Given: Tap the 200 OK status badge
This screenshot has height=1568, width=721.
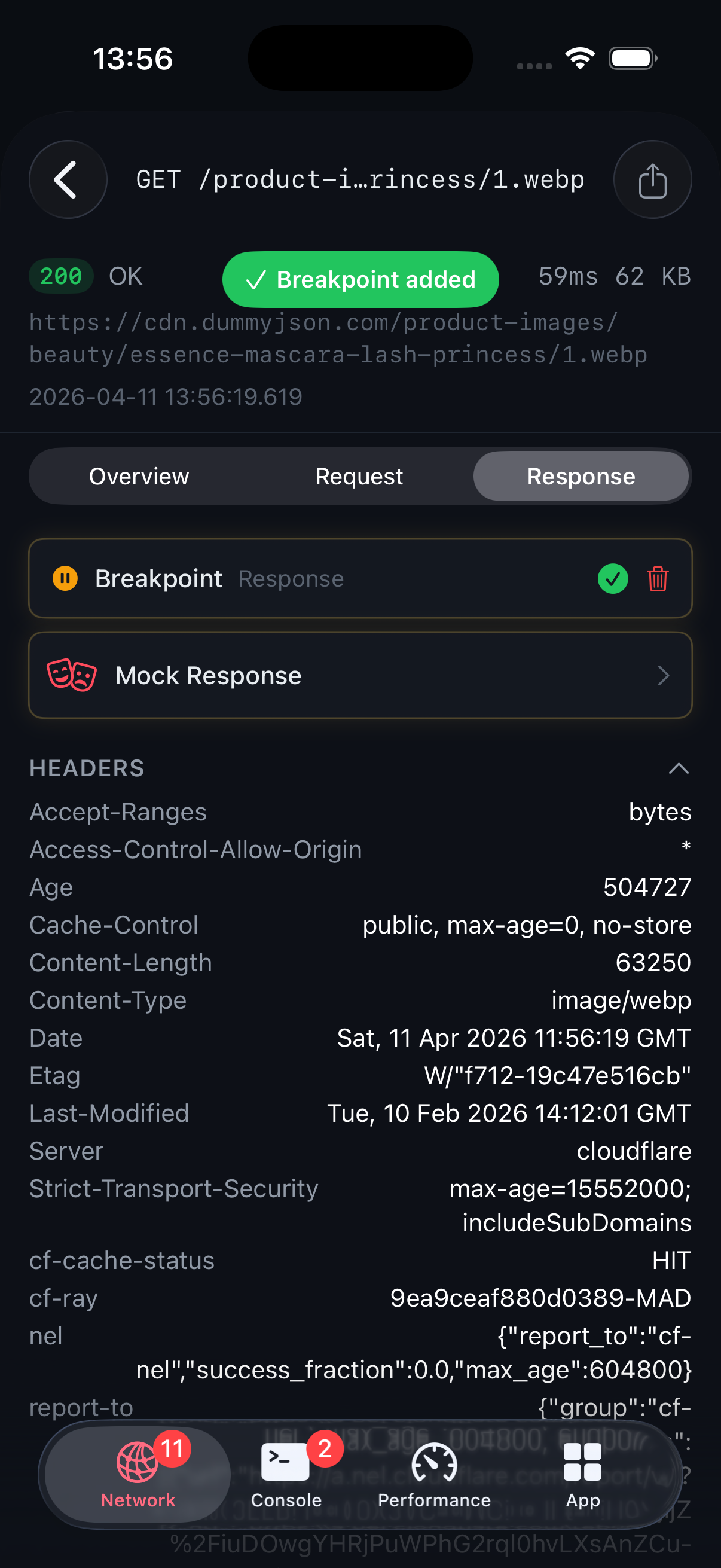Looking at the screenshot, I should pos(61,277).
